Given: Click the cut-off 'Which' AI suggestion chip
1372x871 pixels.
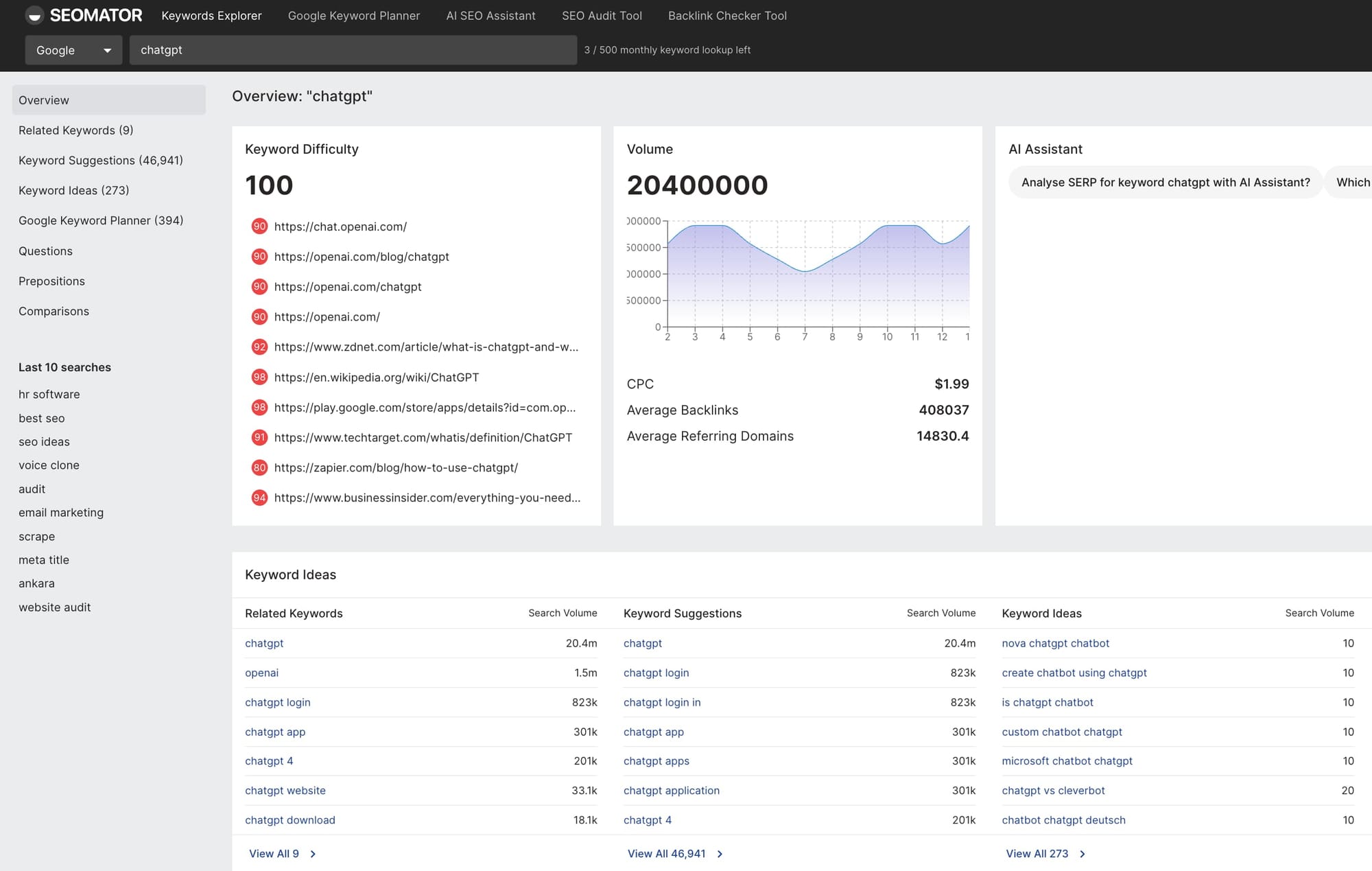Looking at the screenshot, I should [x=1349, y=183].
